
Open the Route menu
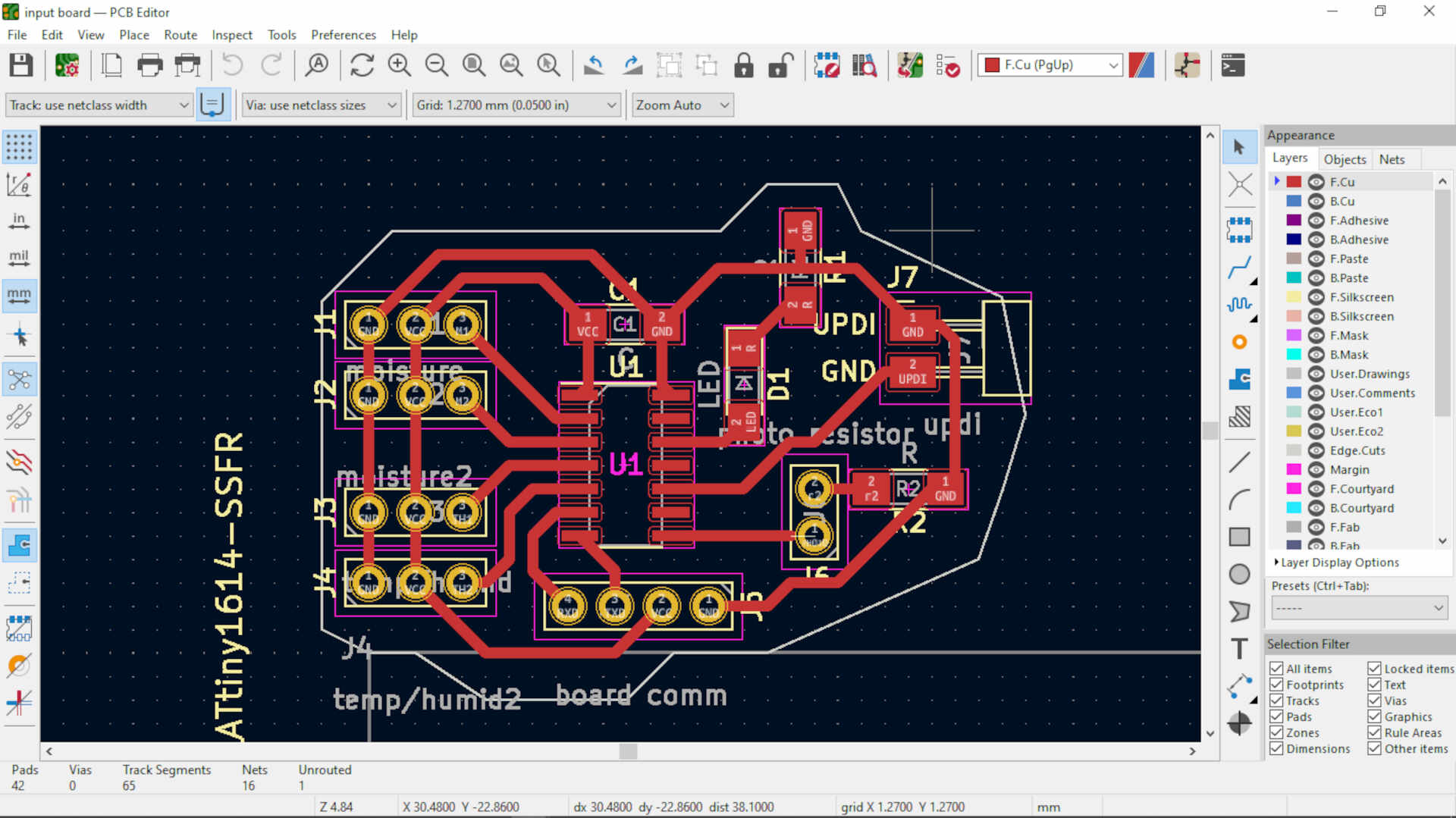[x=180, y=35]
